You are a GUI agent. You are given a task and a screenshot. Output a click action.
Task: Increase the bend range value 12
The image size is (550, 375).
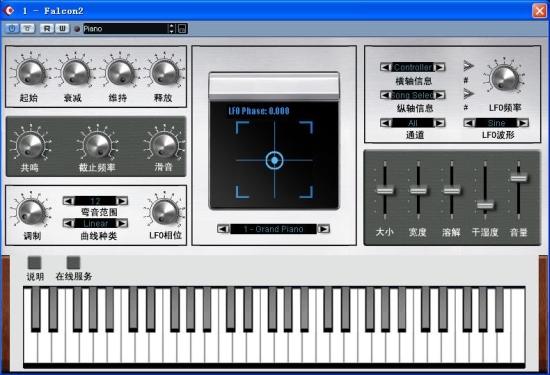tap(122, 201)
